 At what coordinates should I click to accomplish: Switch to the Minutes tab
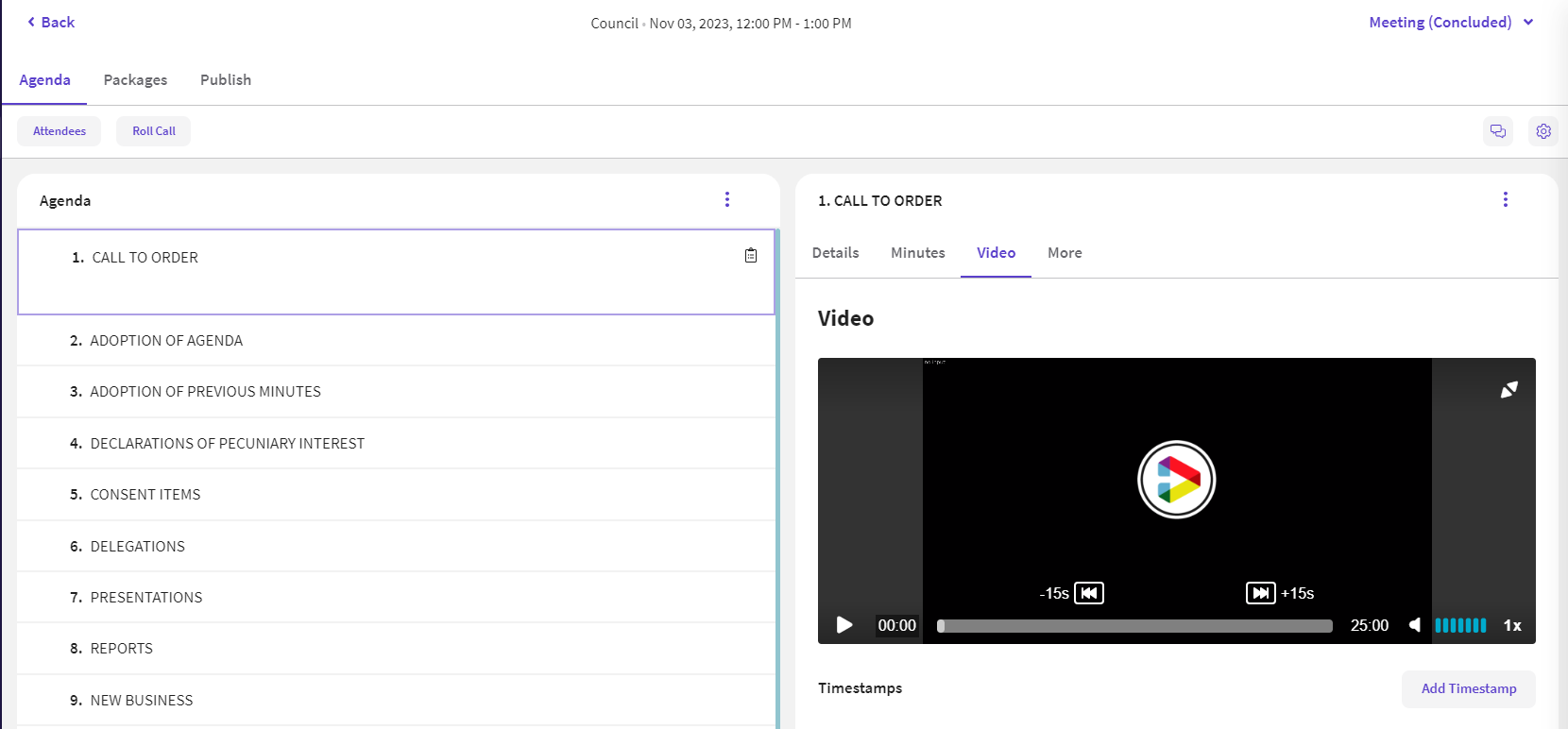[x=917, y=253]
